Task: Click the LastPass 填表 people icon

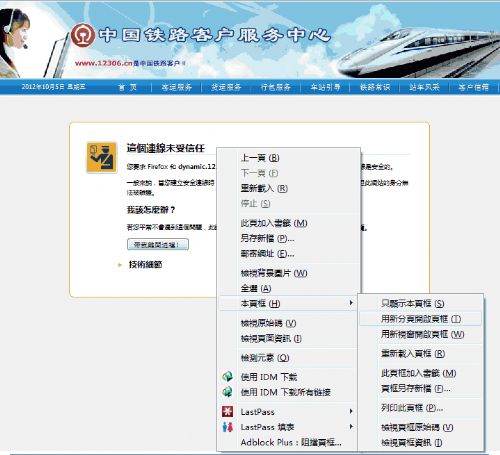Action: (227, 427)
